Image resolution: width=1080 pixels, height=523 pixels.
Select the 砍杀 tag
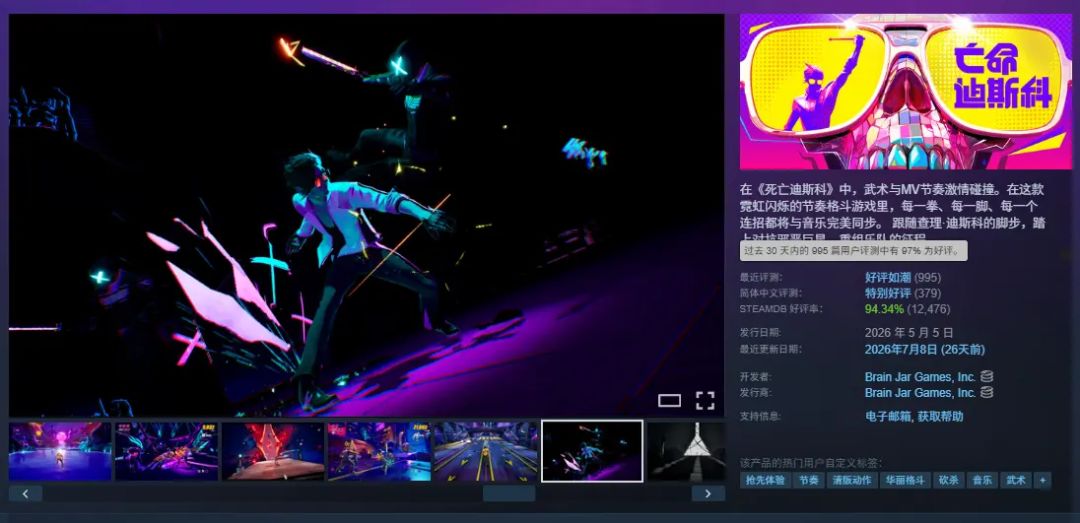(x=949, y=480)
